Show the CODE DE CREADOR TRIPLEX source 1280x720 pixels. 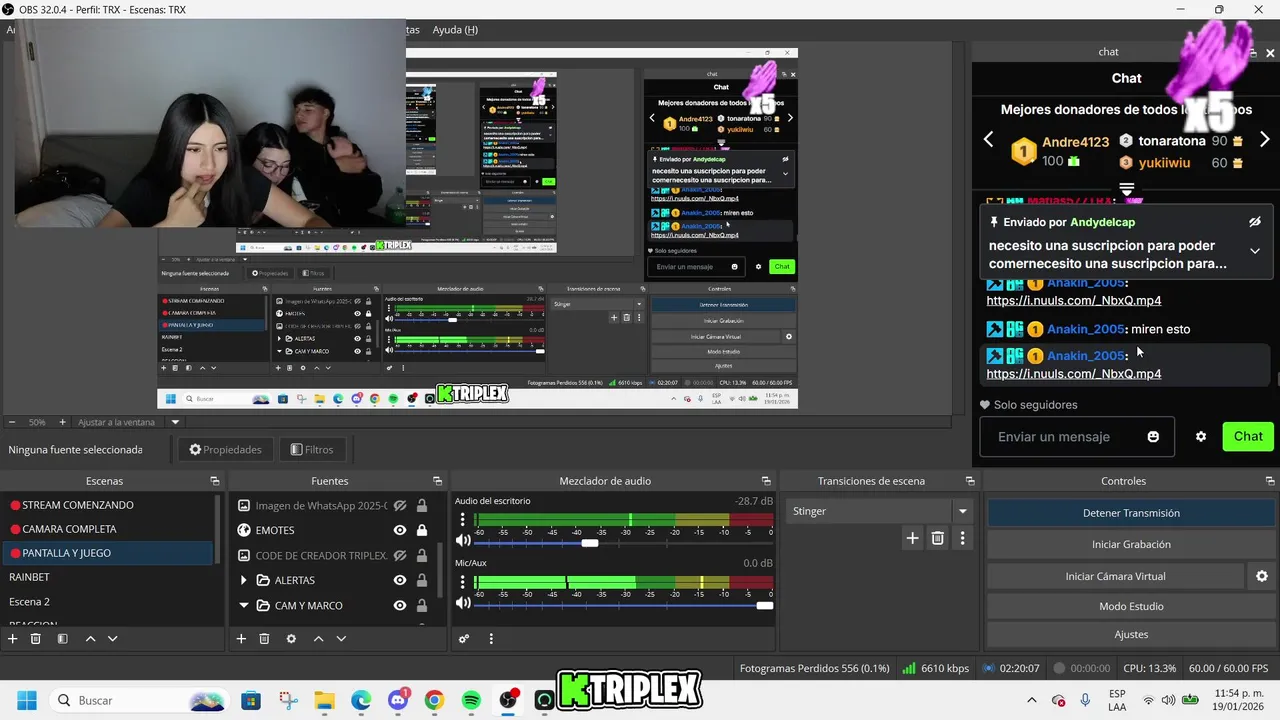(x=400, y=556)
